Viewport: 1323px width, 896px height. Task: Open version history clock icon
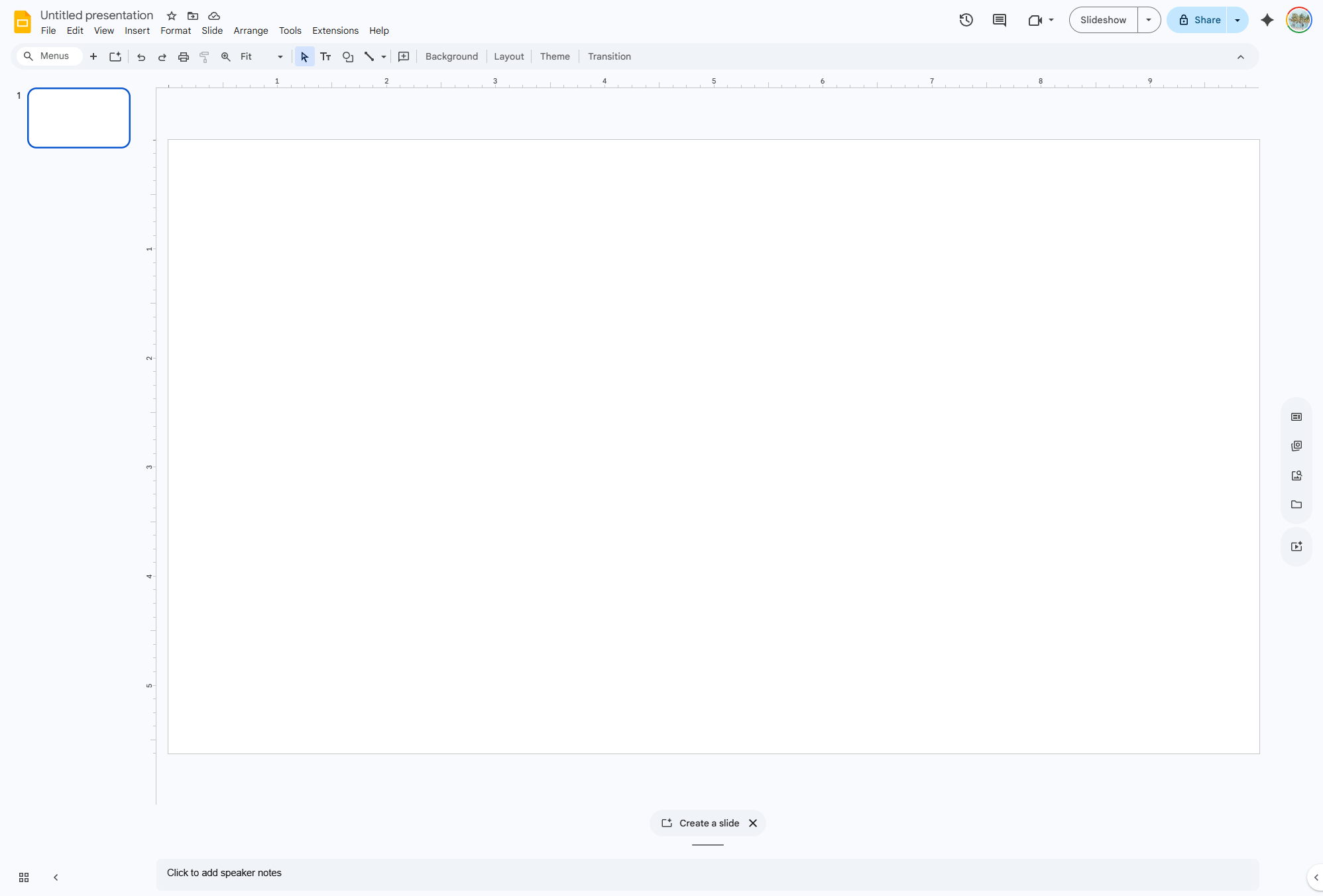[966, 20]
